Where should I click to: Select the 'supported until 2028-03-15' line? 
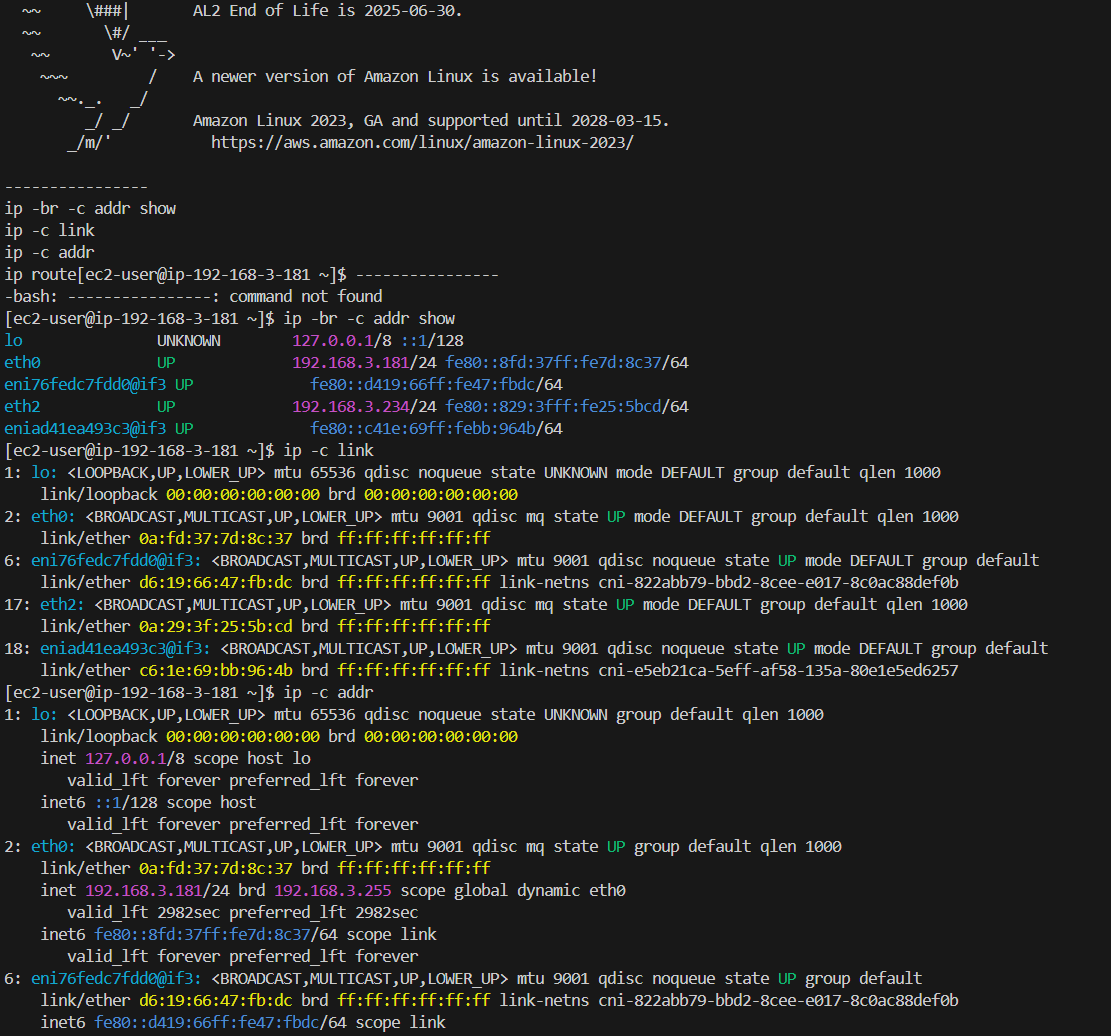click(431, 120)
